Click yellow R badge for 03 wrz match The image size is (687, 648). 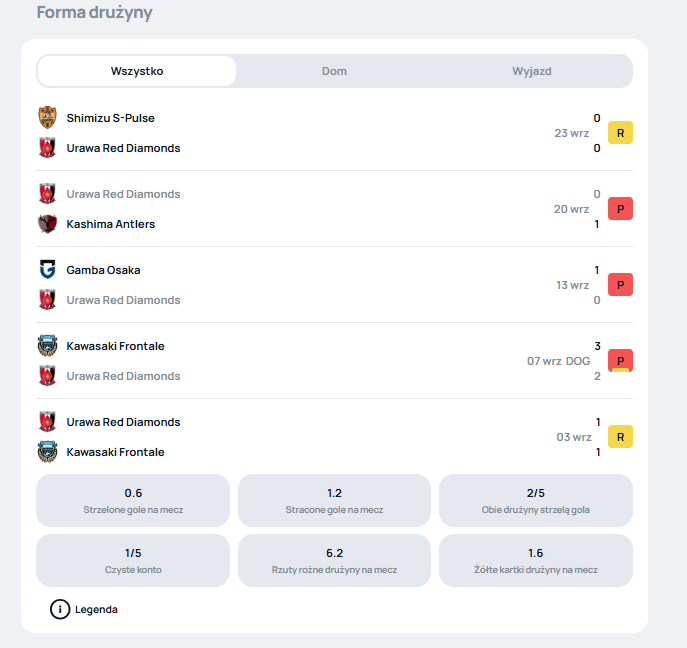(x=620, y=437)
